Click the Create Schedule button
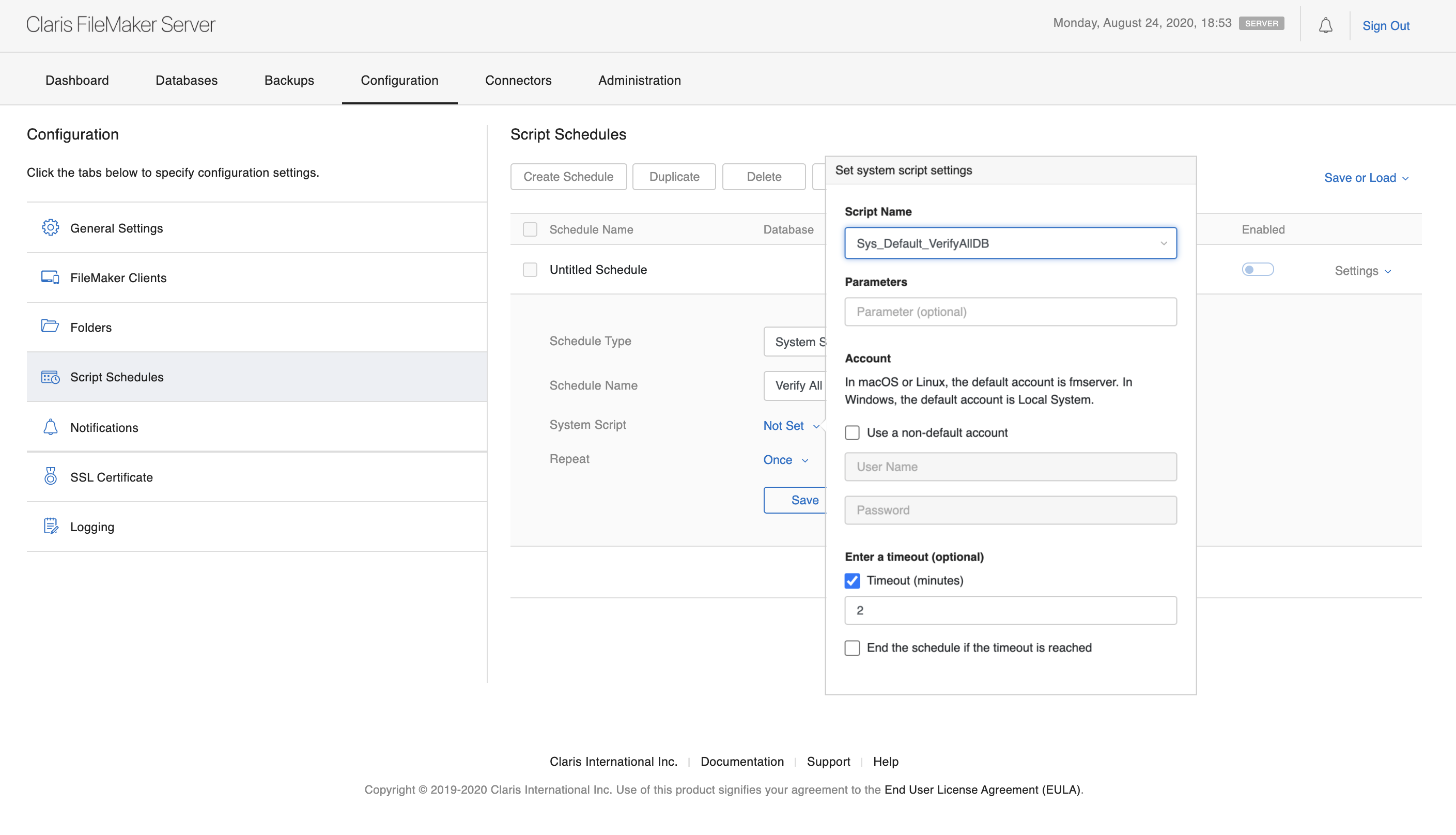Screen dimensions: 1456x835 [568, 177]
